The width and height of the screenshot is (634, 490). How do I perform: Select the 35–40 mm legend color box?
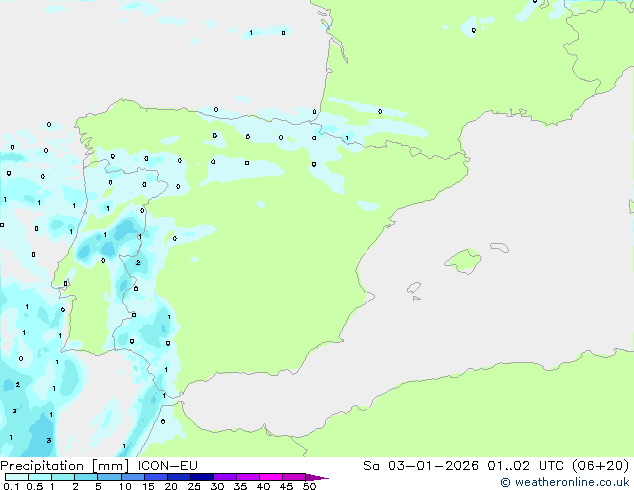coord(247,477)
